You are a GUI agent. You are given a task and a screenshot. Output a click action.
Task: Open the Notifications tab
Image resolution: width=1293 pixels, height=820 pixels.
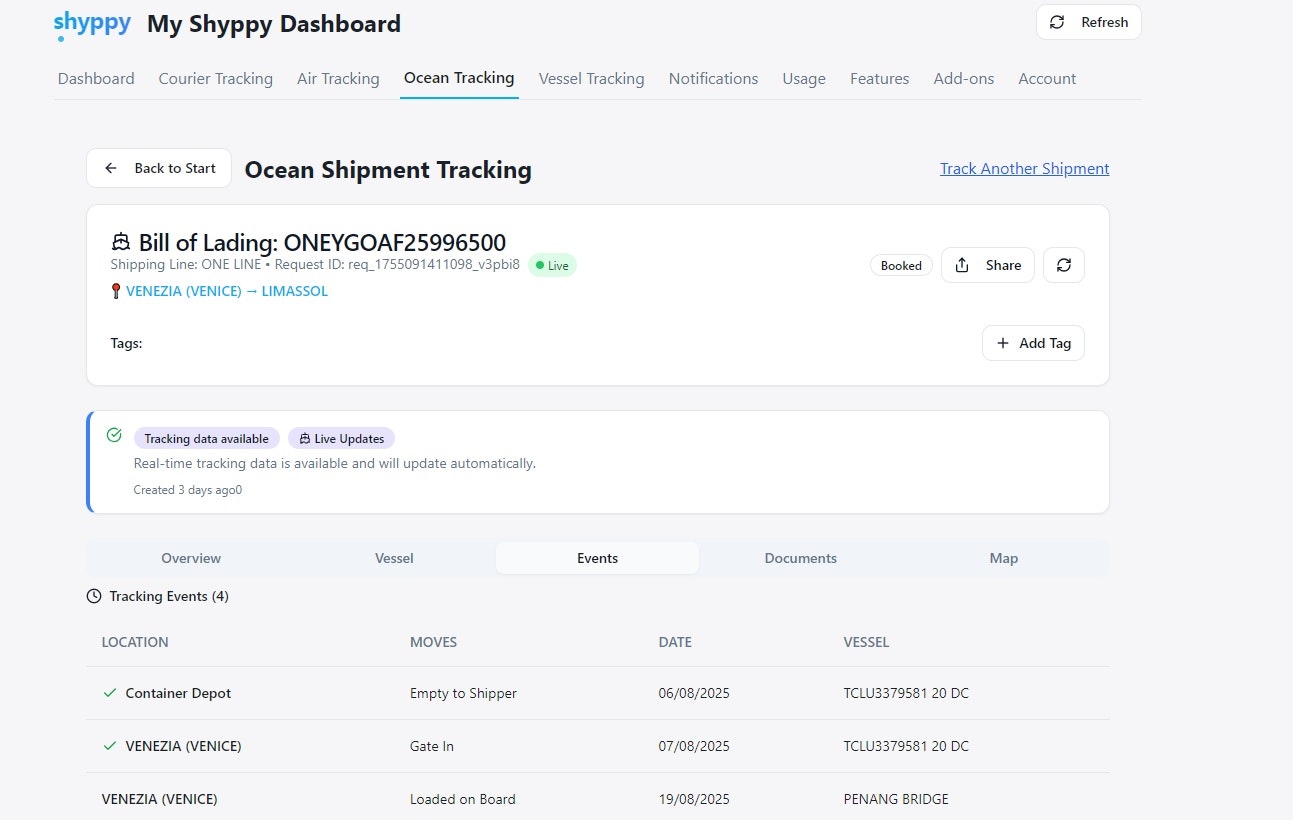point(714,78)
